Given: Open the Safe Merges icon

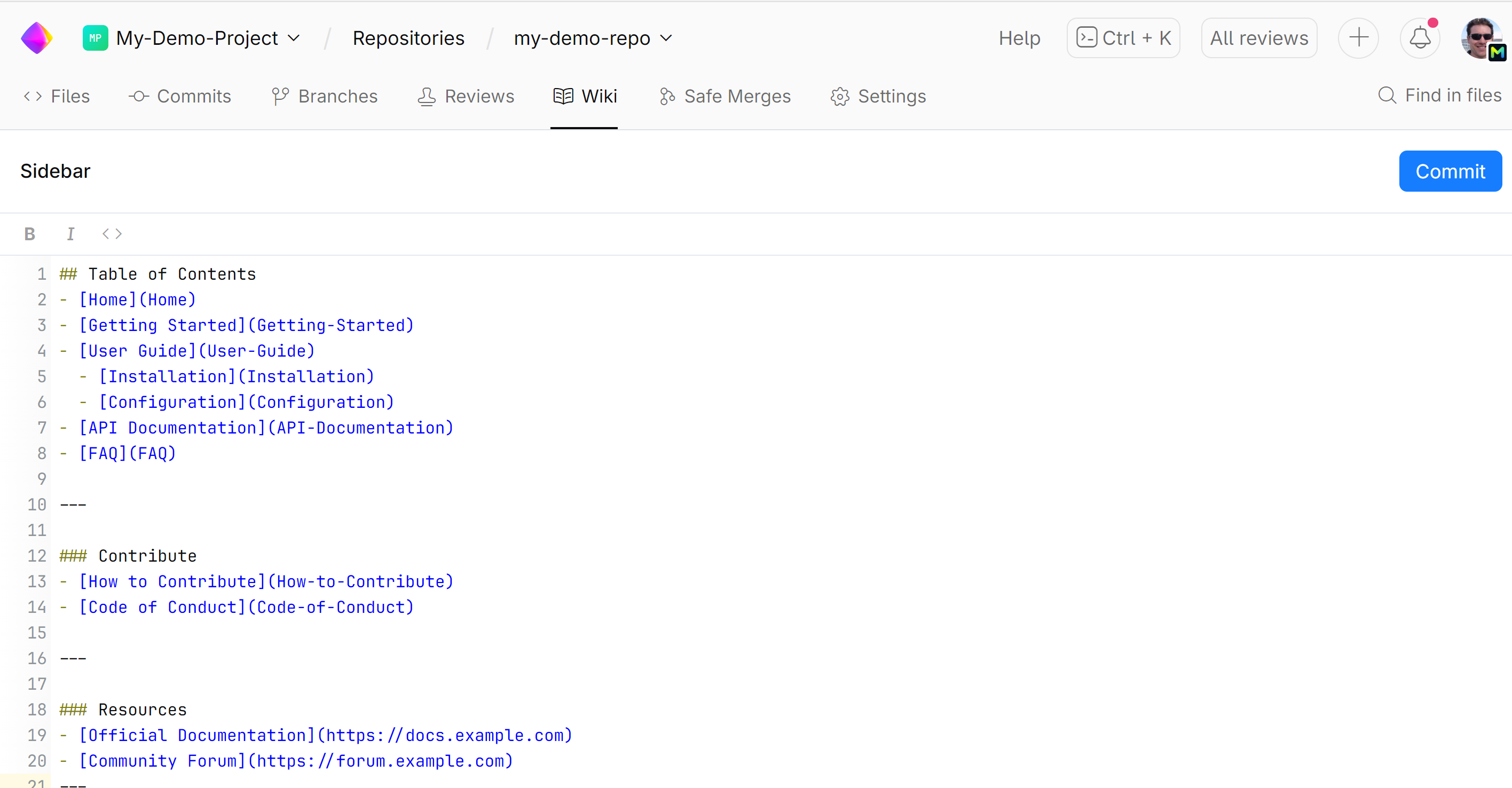Looking at the screenshot, I should pyautogui.click(x=666, y=96).
